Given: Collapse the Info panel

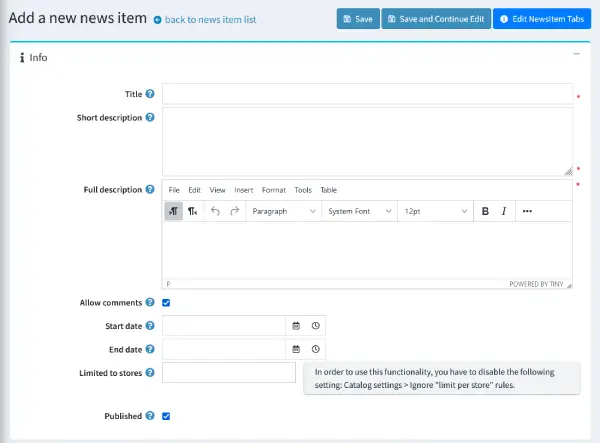Looking at the screenshot, I should 577,54.
